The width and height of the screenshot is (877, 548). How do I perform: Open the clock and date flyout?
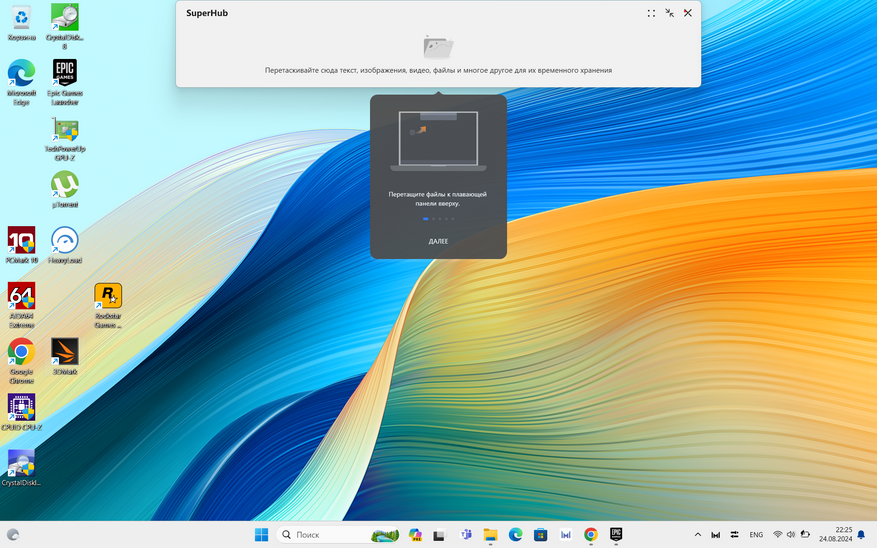point(835,535)
